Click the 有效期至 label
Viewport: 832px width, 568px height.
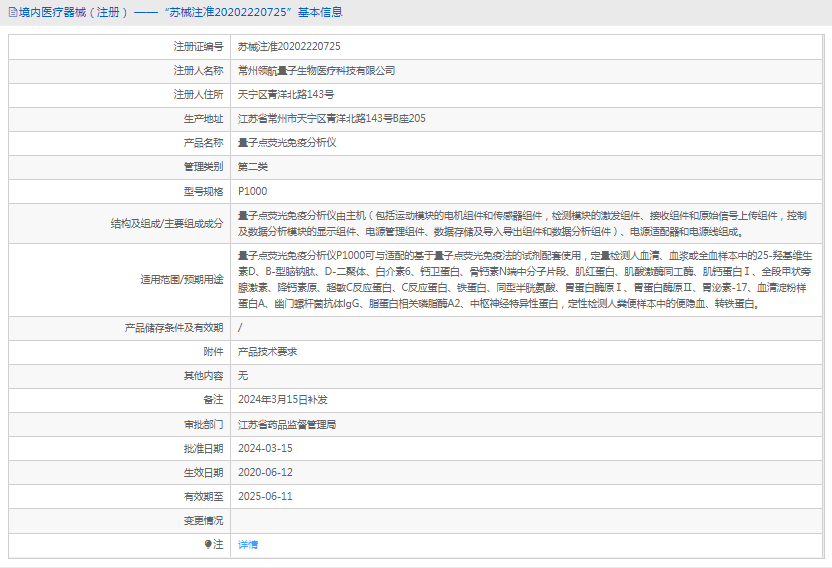click(203, 496)
